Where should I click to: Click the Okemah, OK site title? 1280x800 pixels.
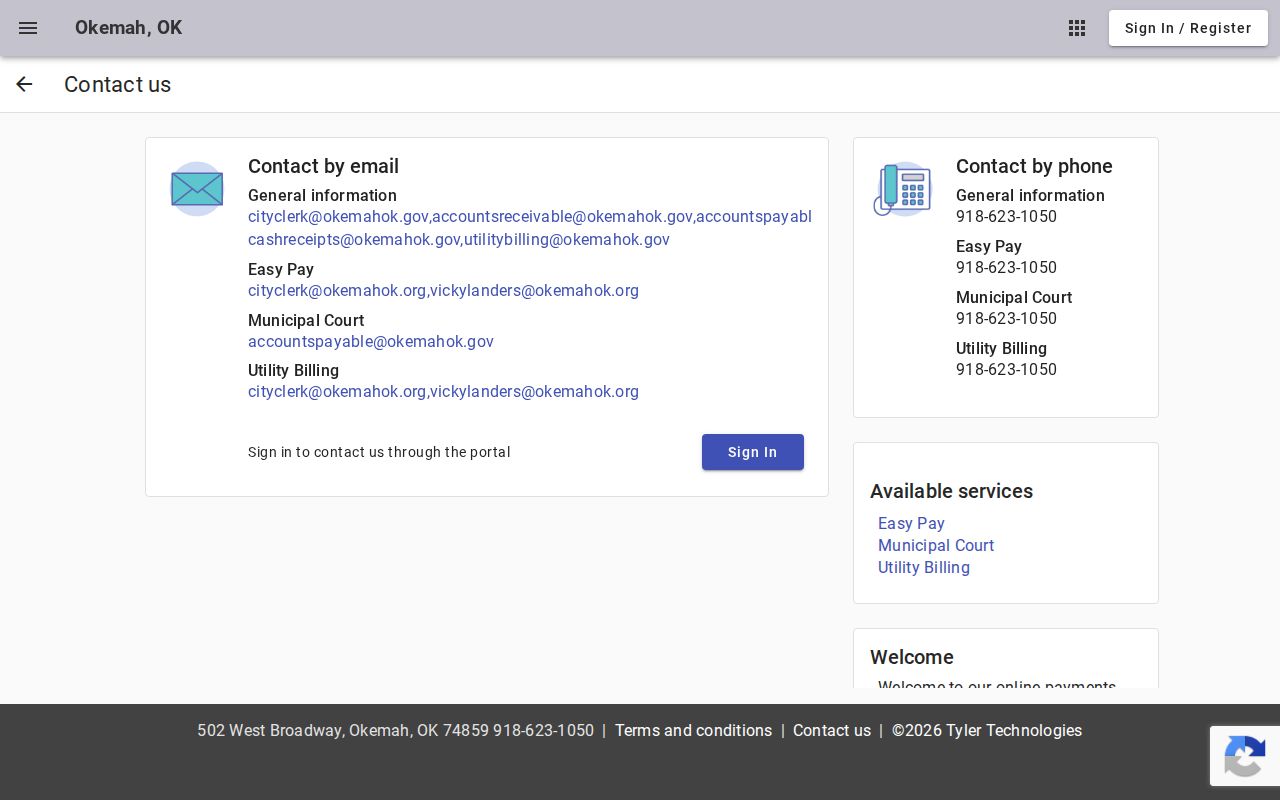coord(128,28)
